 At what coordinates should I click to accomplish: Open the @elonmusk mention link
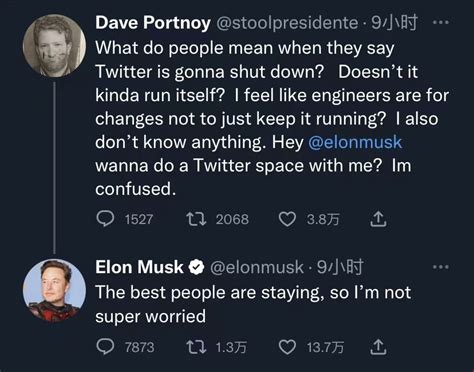click(355, 142)
